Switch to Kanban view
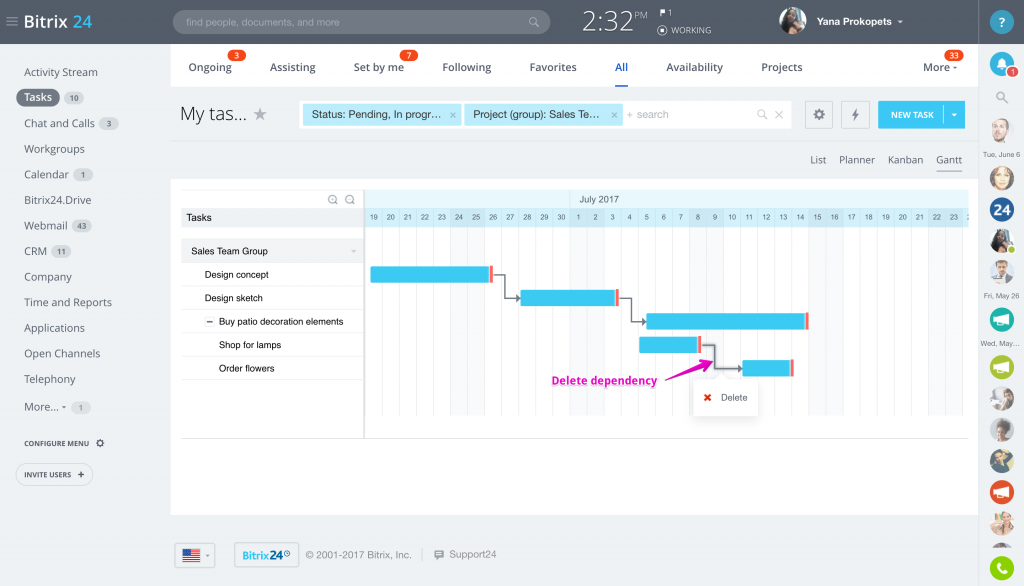Viewport: 1024px width, 586px height. (905, 160)
